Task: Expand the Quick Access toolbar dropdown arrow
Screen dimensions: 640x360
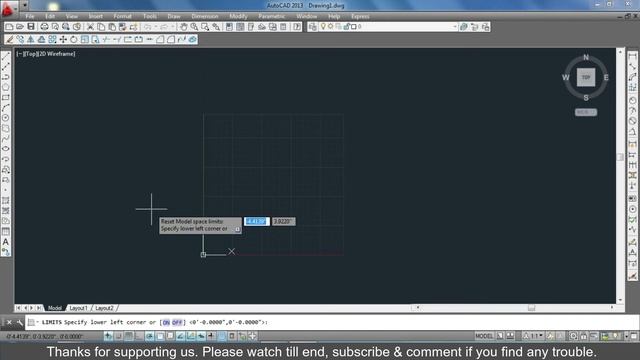Action: [24, 5]
